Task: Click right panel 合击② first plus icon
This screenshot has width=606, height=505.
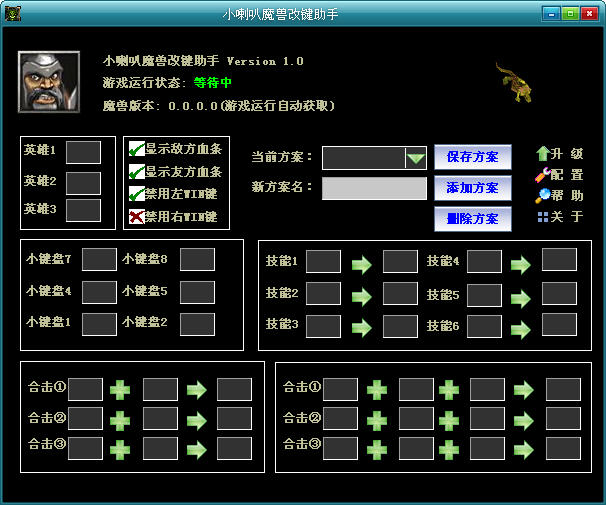Action: tap(377, 420)
